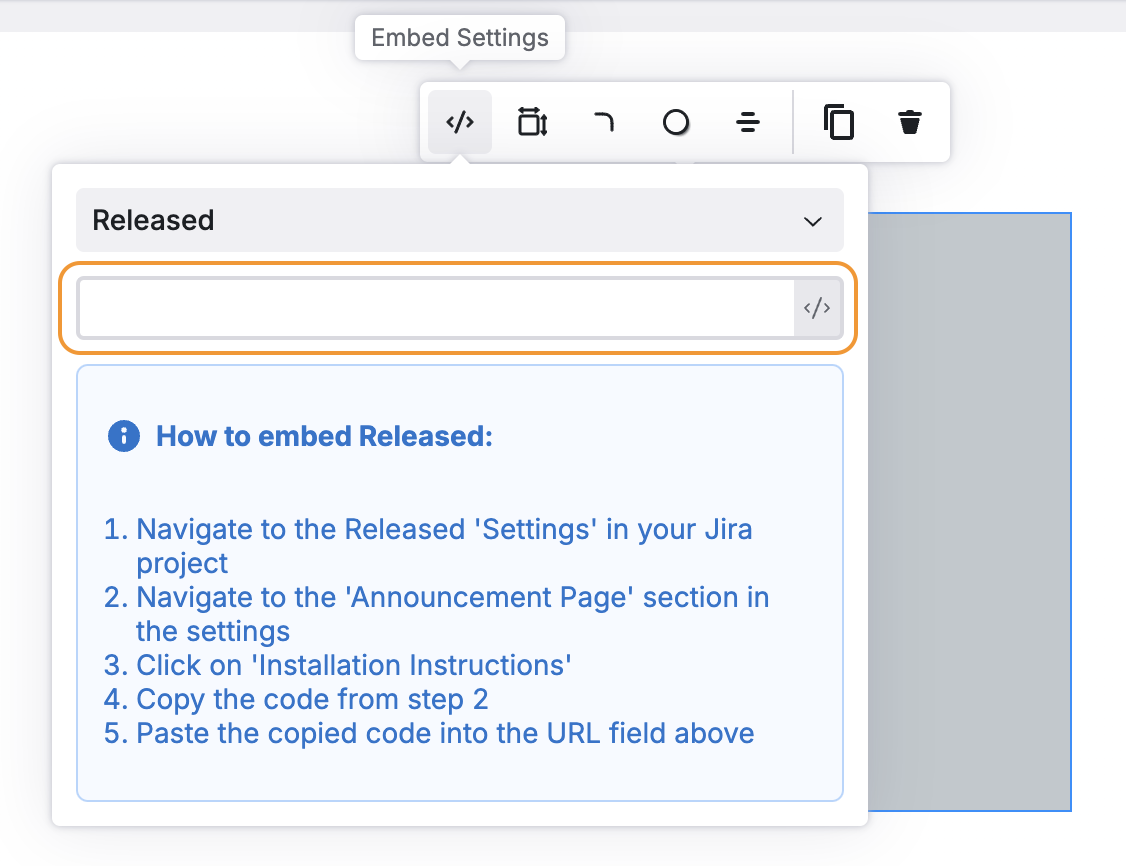
Task: Click step 'Paste the copied code into the URL field above'
Action: click(445, 733)
